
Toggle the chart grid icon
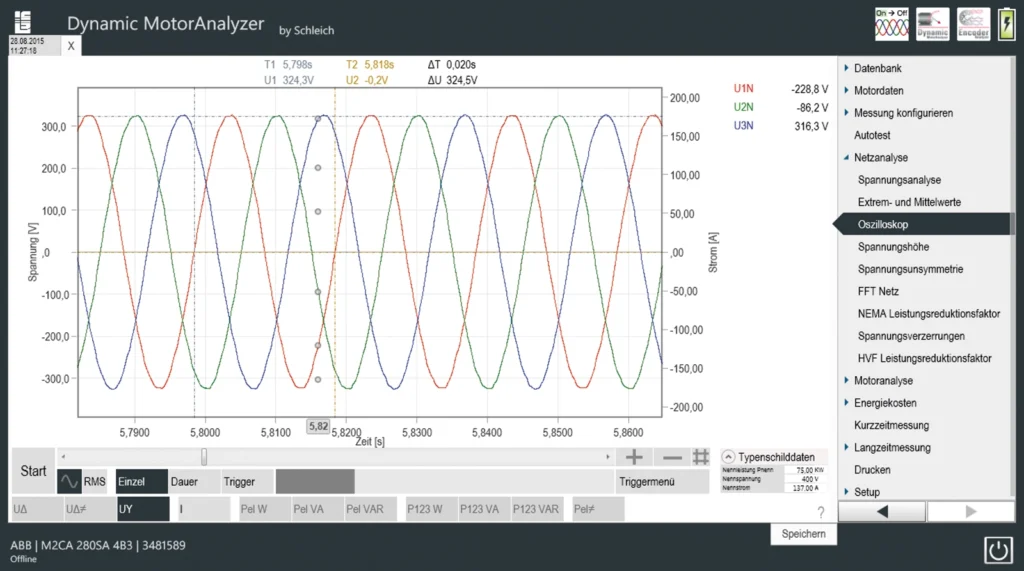coord(701,457)
